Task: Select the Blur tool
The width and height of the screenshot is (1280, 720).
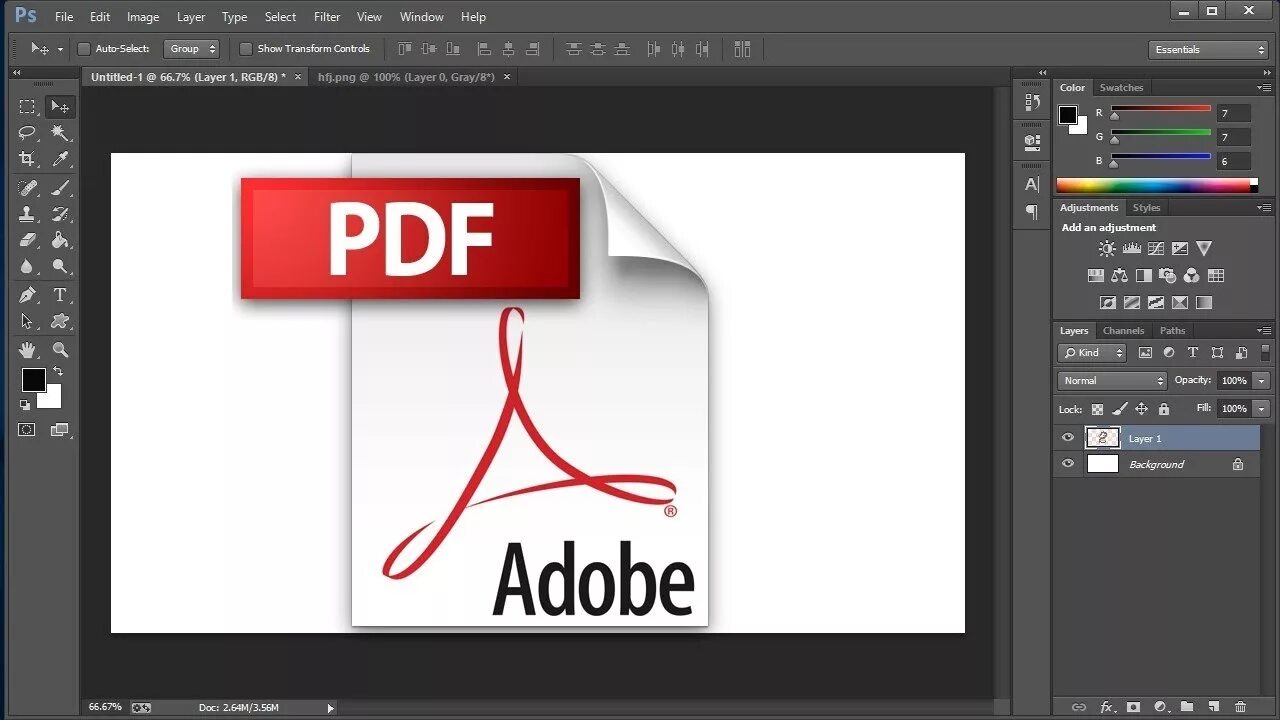Action: 27,267
